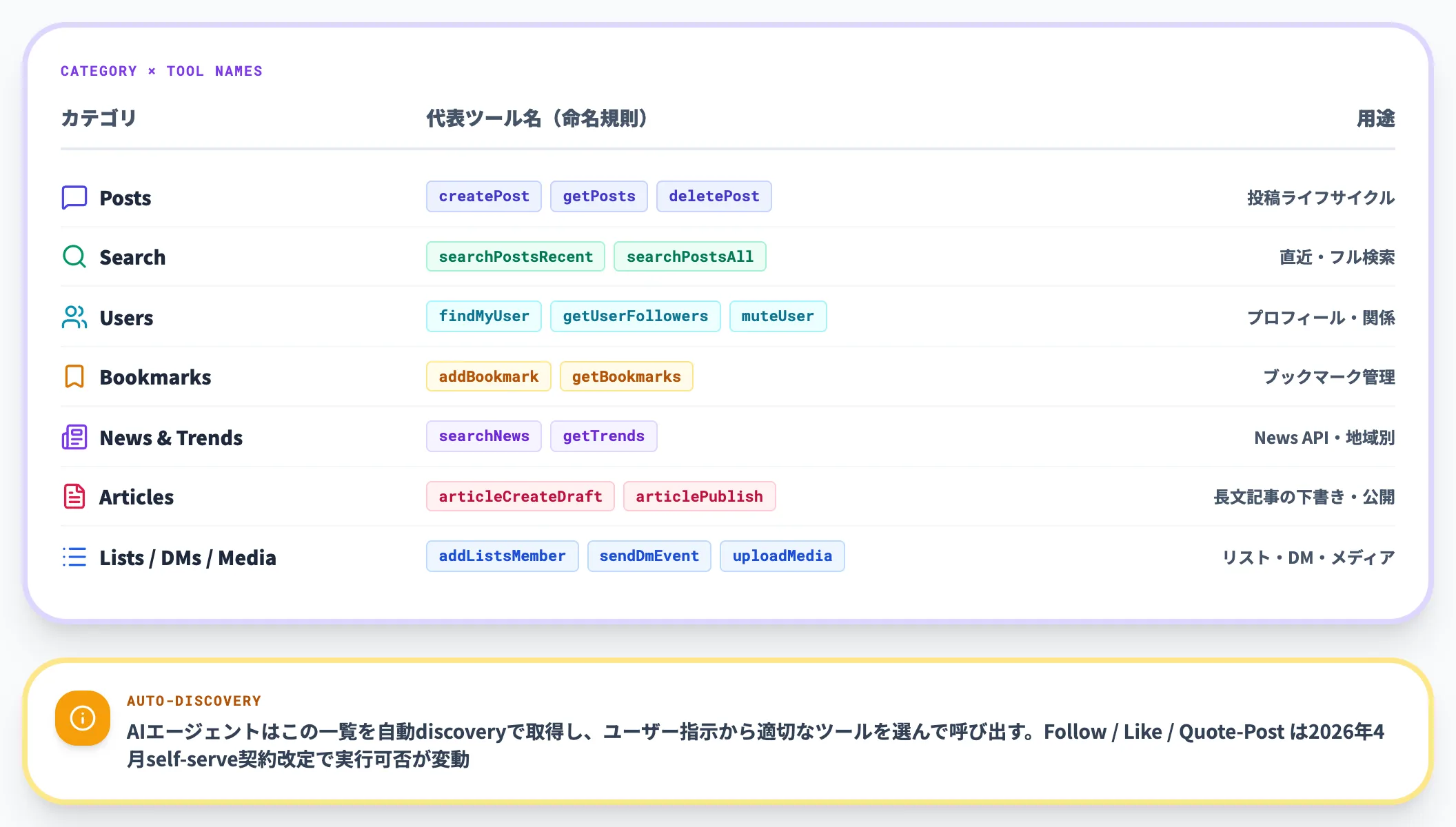The image size is (1456, 827).
Task: Click the orange info icon in Auto-Discovery
Action: [83, 718]
